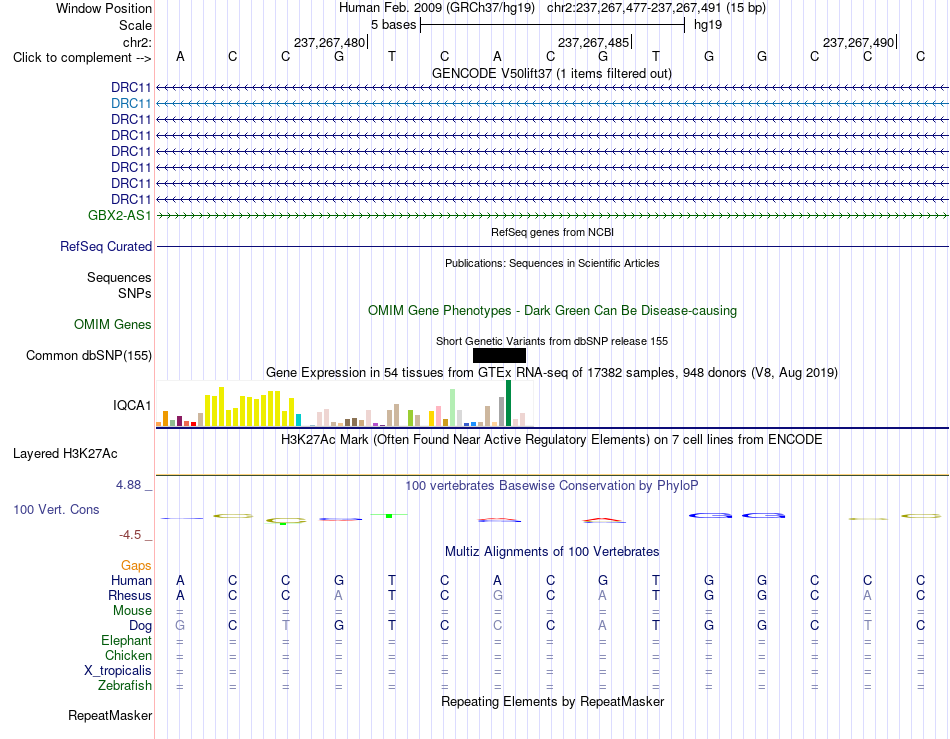
Task: Click '100 vertebrates Basewise Conservation by PhyloP' title
Action: point(552,486)
